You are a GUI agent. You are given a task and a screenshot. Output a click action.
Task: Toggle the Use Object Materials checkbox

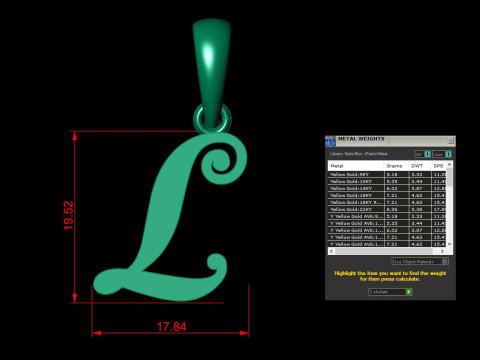click(x=445, y=261)
